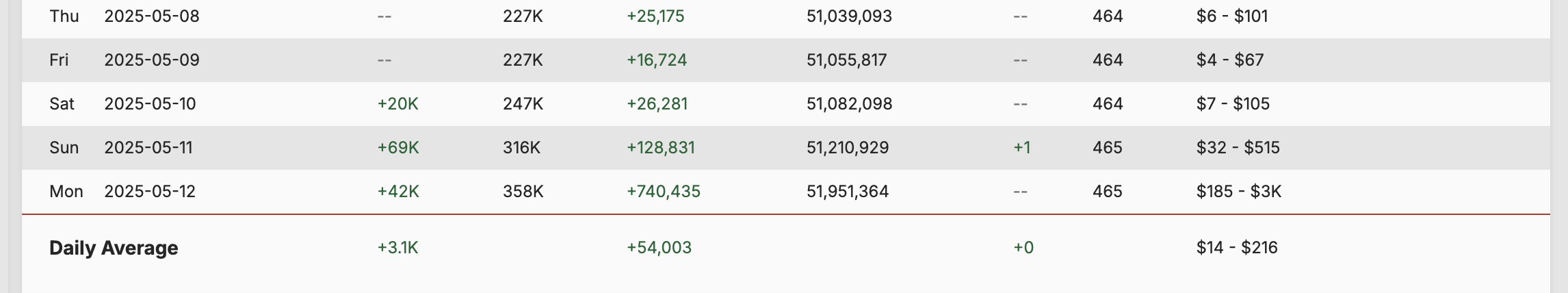Select the +3.1K daily average subscribers
The width and height of the screenshot is (1568, 293).
point(397,247)
